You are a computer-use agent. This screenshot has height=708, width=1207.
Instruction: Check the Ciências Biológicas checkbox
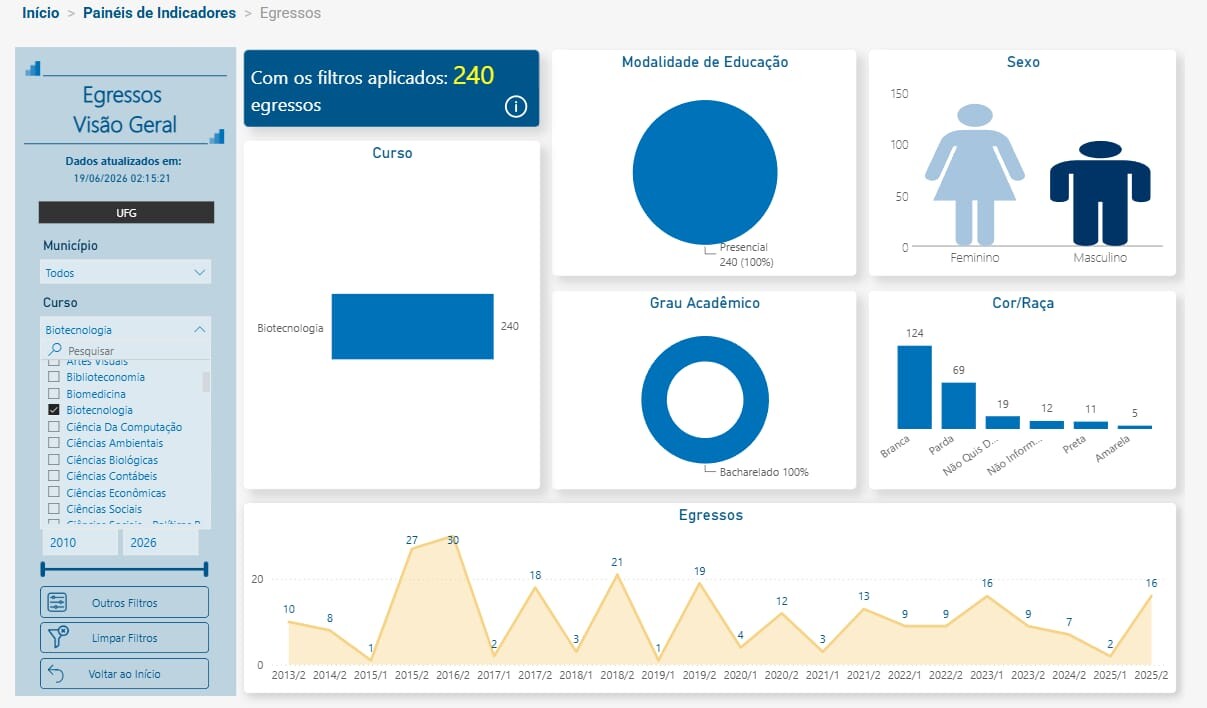point(54,460)
